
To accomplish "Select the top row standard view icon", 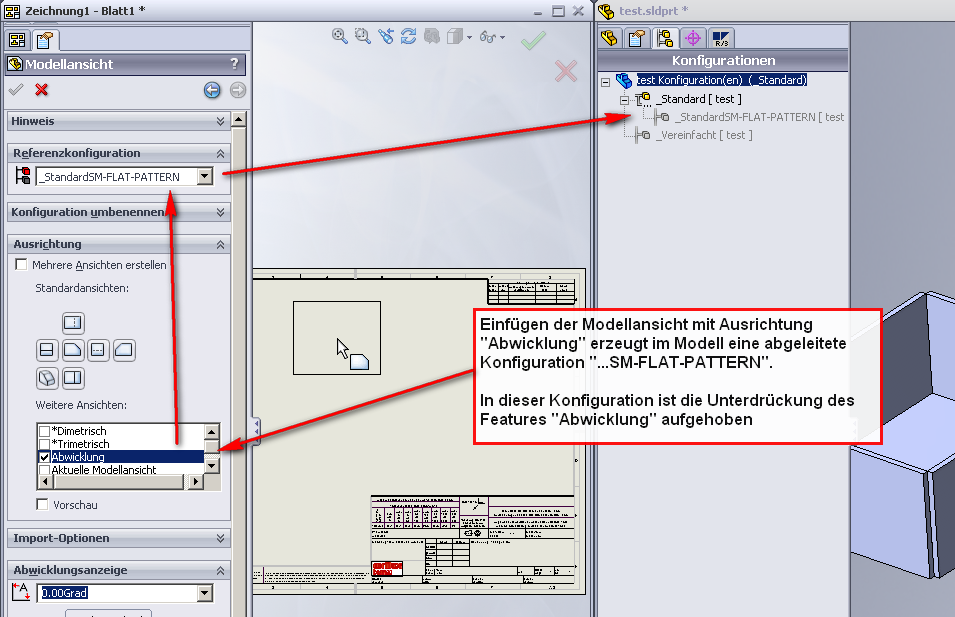I will pos(73,323).
